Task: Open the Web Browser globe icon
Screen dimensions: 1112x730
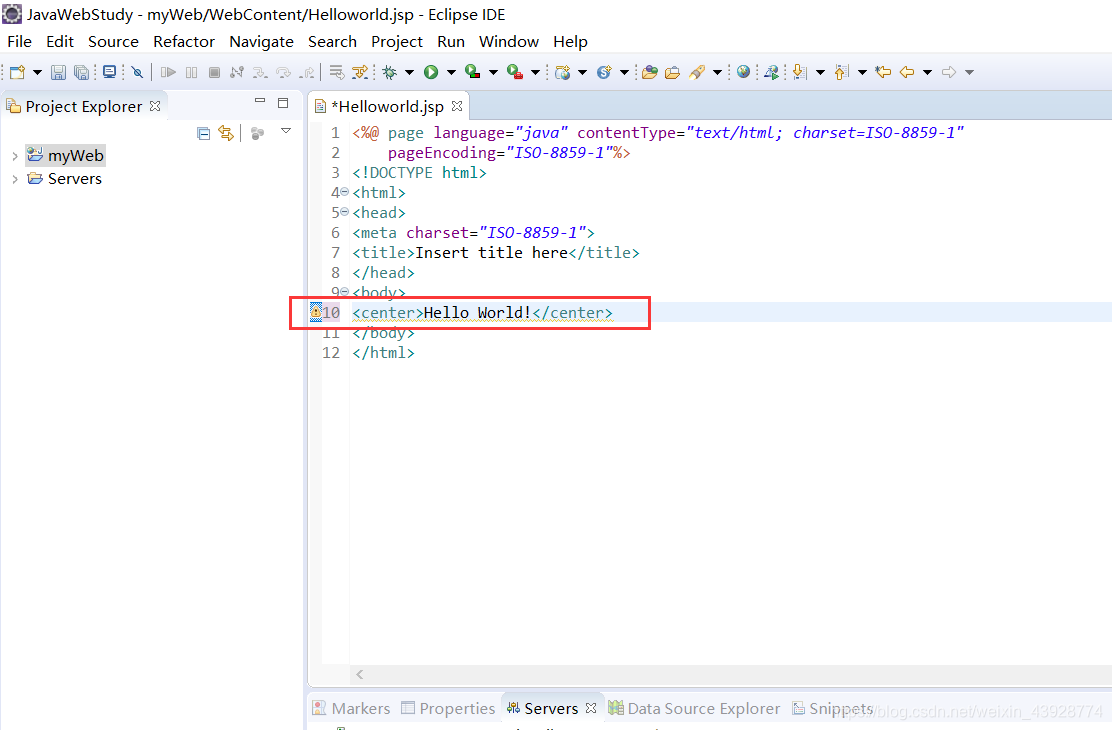Action: pos(743,72)
